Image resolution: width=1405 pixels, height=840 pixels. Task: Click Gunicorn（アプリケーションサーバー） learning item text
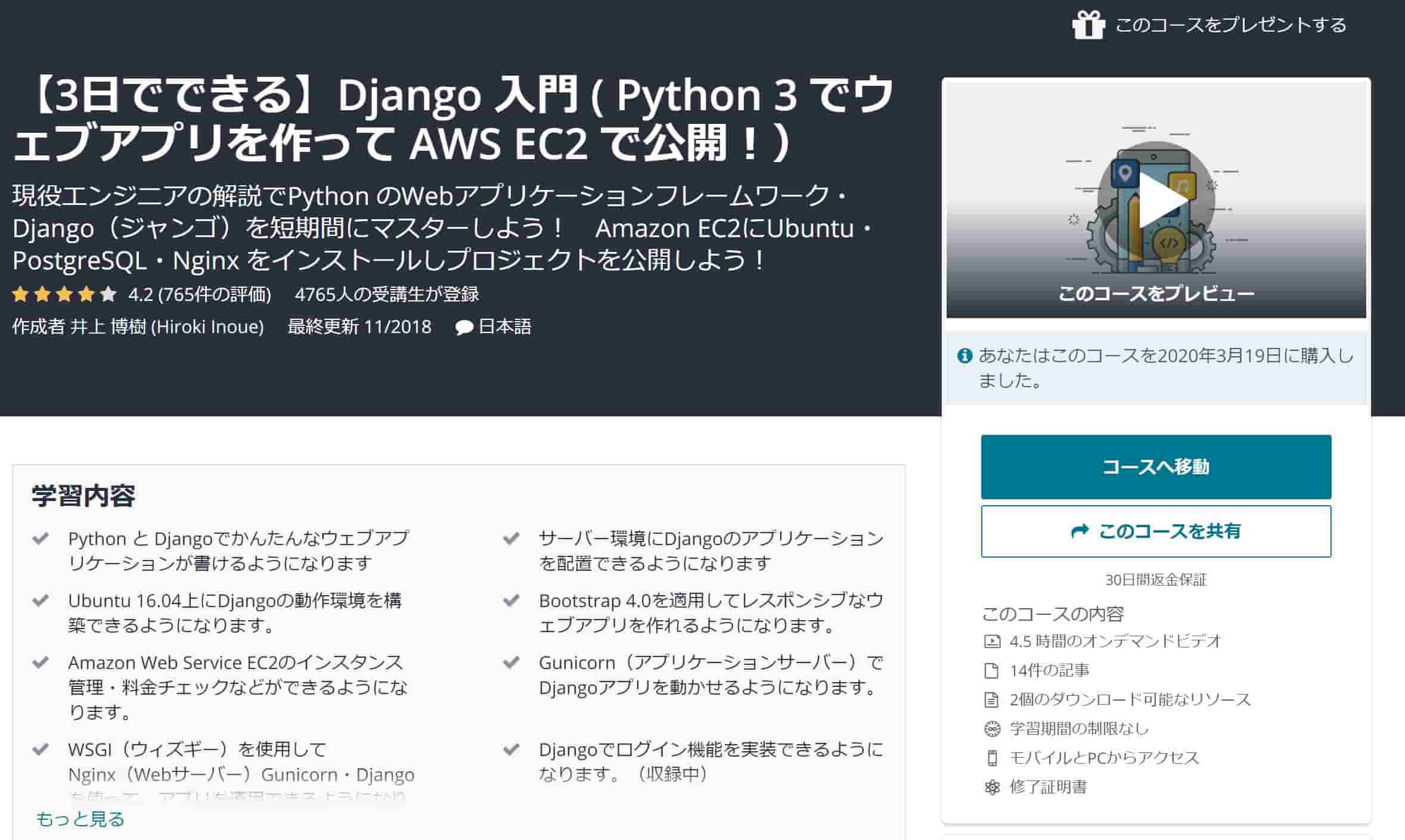point(711,675)
